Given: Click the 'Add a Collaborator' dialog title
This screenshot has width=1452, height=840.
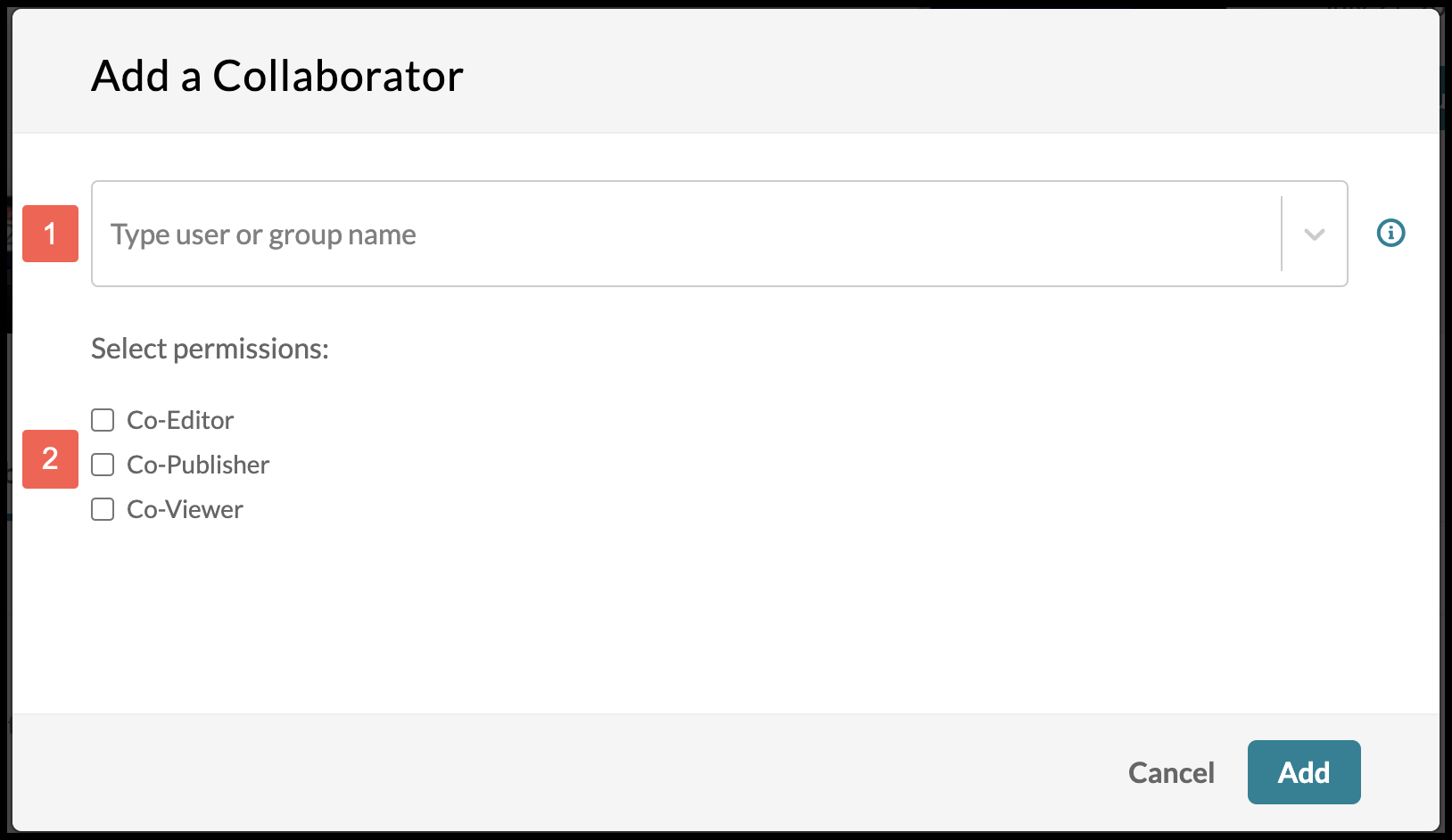Looking at the screenshot, I should (x=277, y=76).
